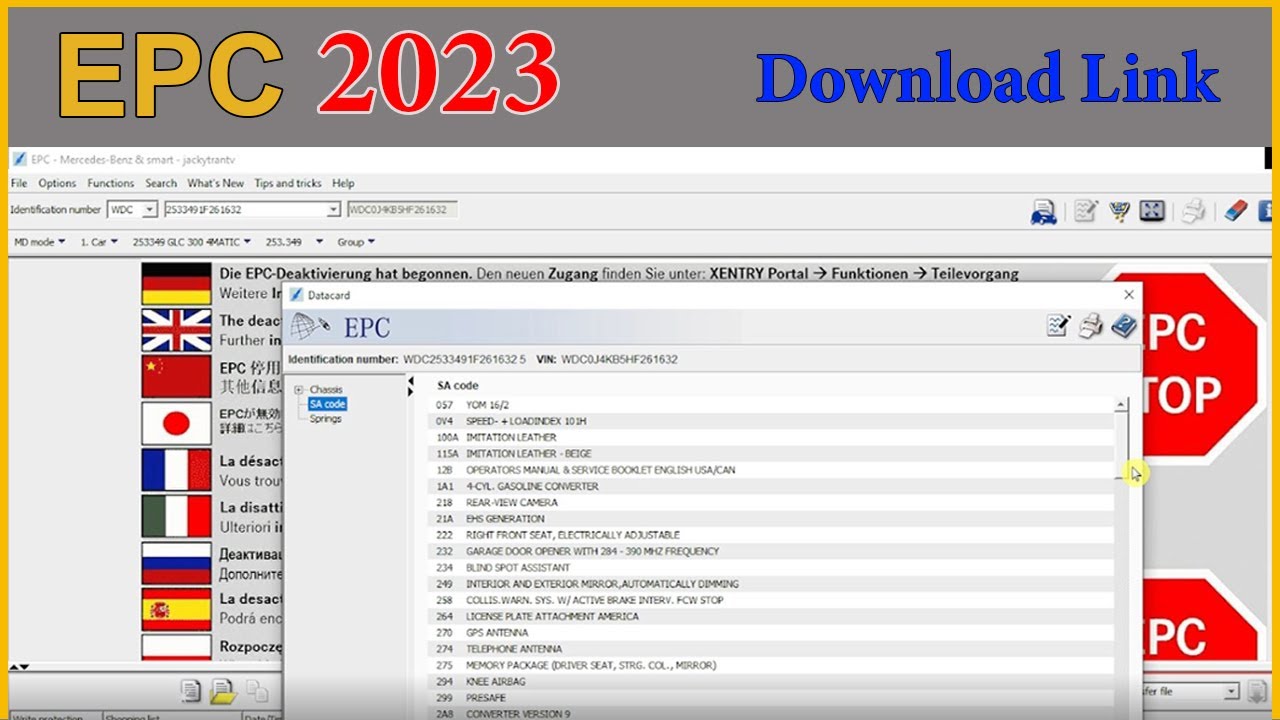The image size is (1280, 720).
Task: Expand the Chassis tree node
Action: tap(299, 390)
